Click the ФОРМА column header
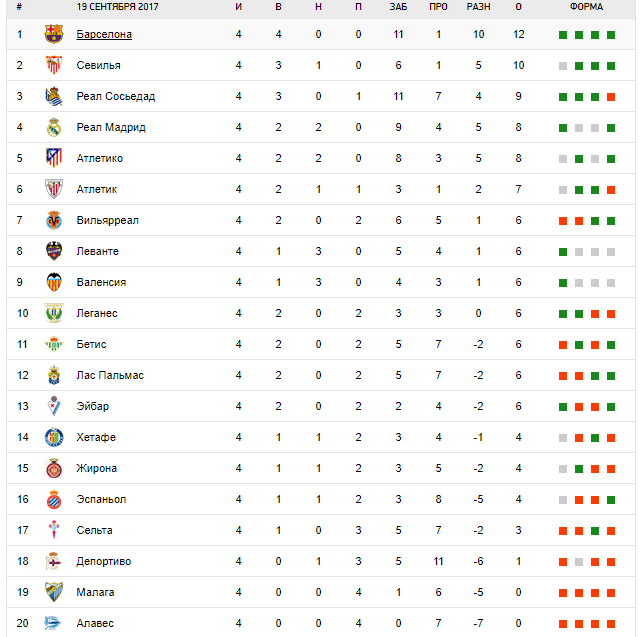 [586, 6]
